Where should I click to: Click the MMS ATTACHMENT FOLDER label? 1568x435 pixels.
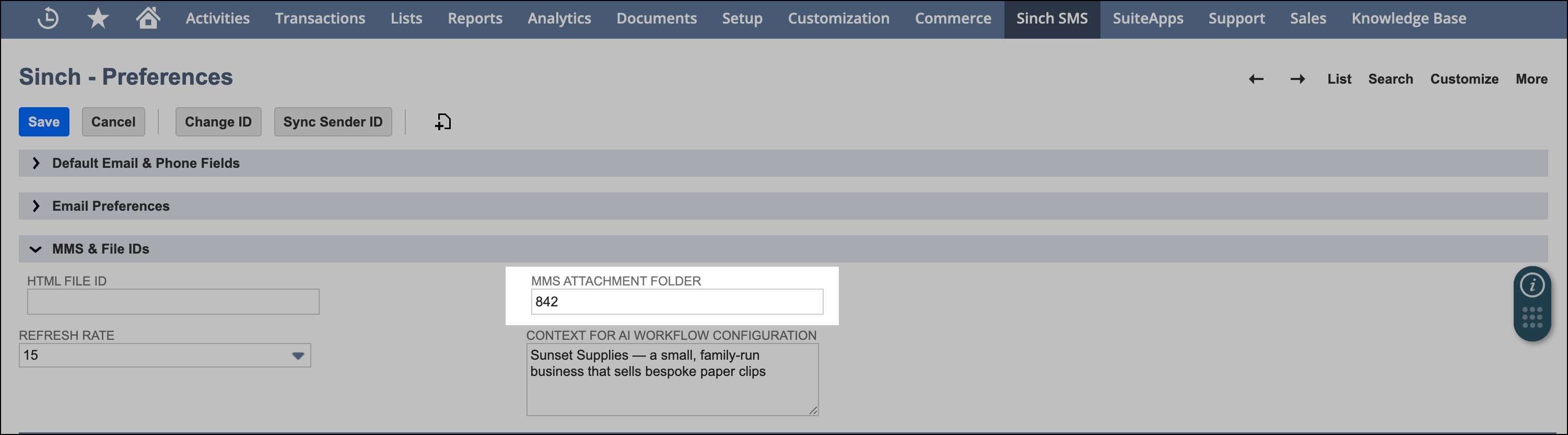(x=616, y=281)
